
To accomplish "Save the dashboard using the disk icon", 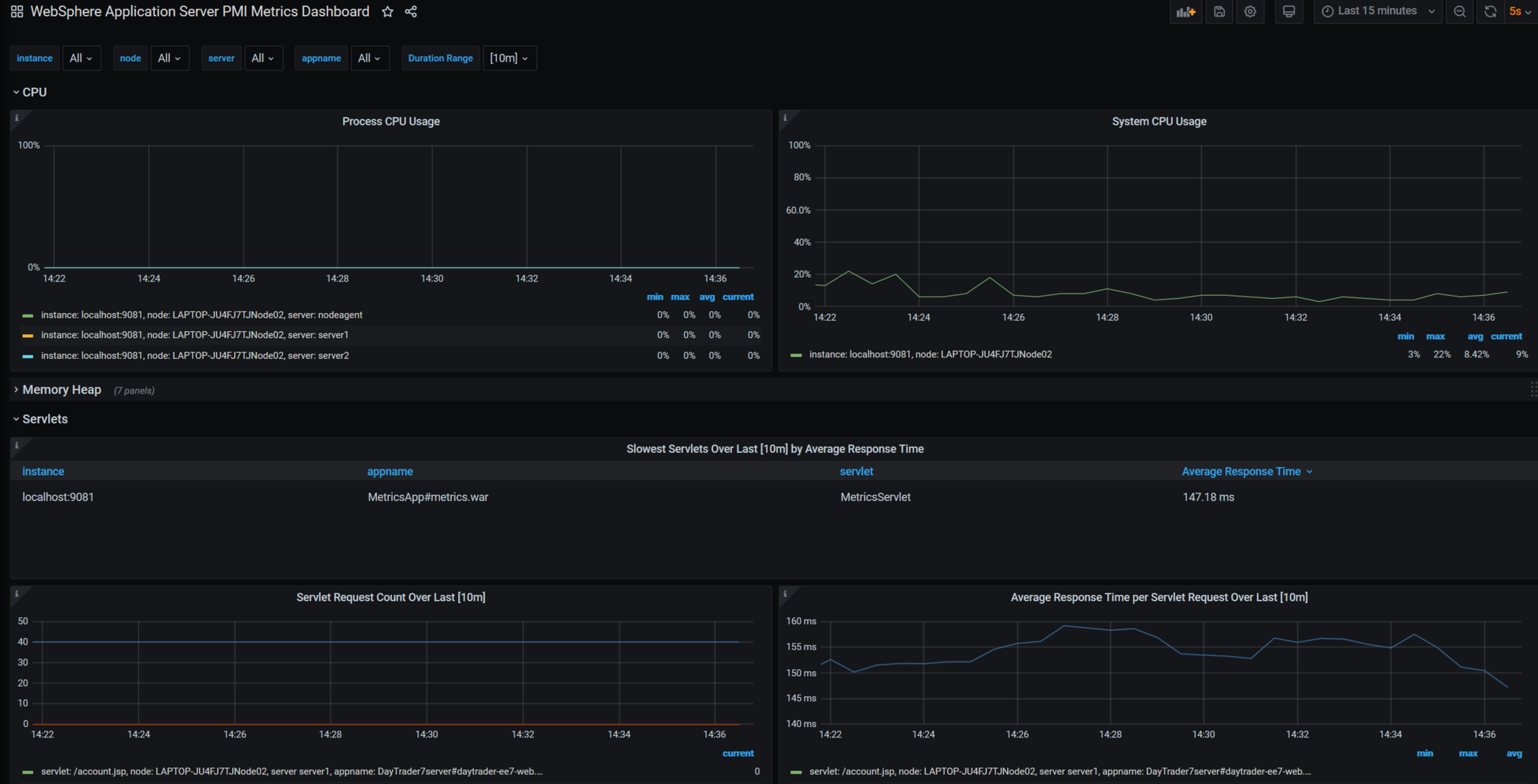I will [x=1219, y=11].
